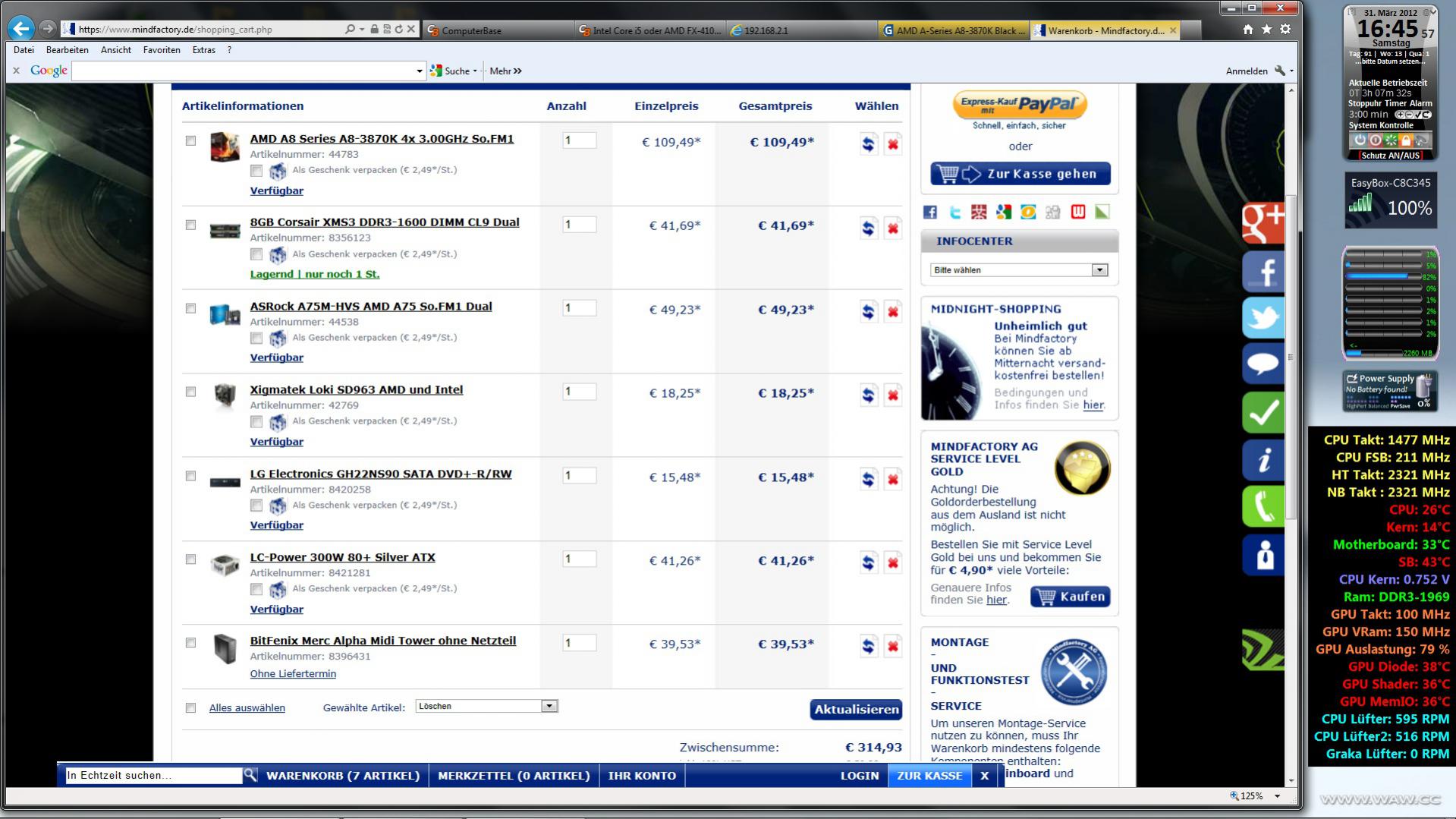
Task: Open the Ansicht menu
Action: click(x=116, y=50)
